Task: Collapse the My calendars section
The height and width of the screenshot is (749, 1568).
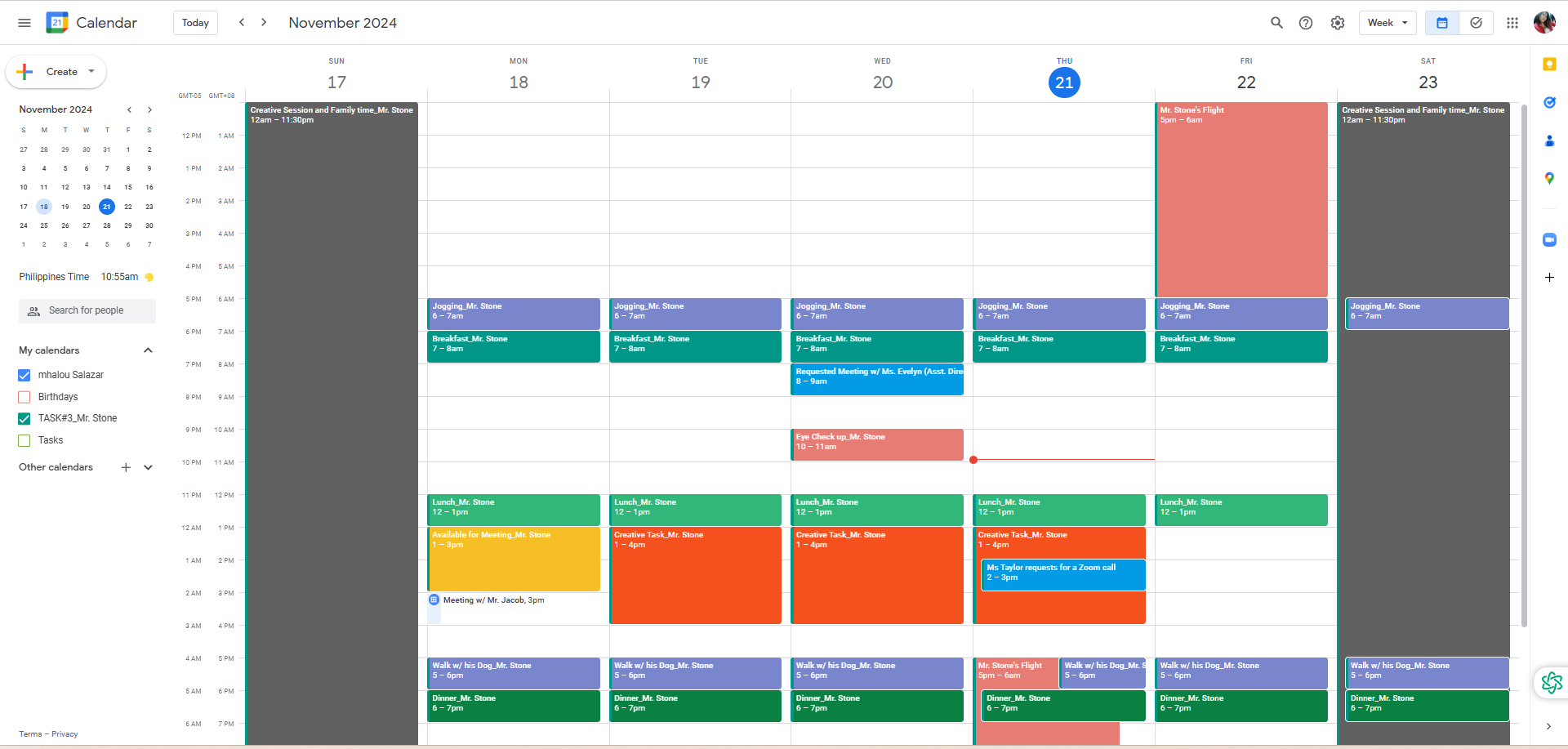Action: click(x=148, y=350)
